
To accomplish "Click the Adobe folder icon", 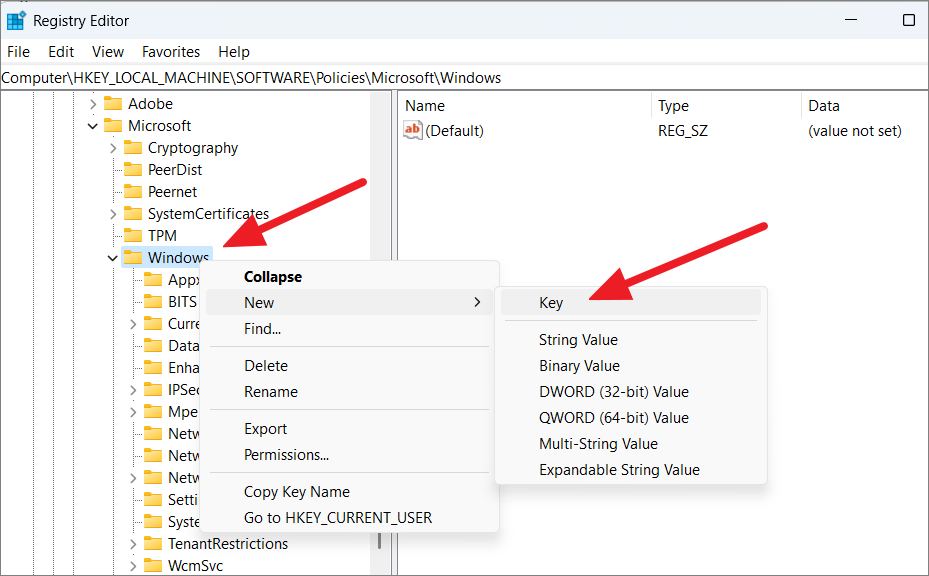I will click(113, 104).
